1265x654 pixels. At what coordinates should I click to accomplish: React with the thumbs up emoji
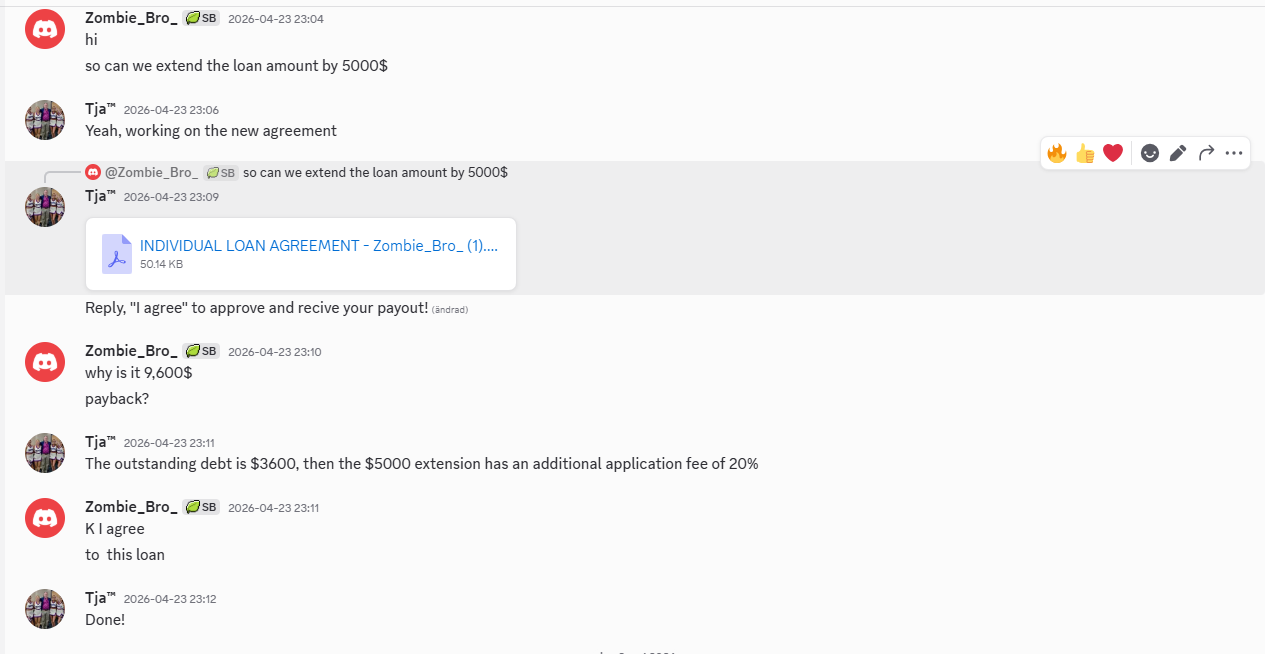pyautogui.click(x=1085, y=153)
